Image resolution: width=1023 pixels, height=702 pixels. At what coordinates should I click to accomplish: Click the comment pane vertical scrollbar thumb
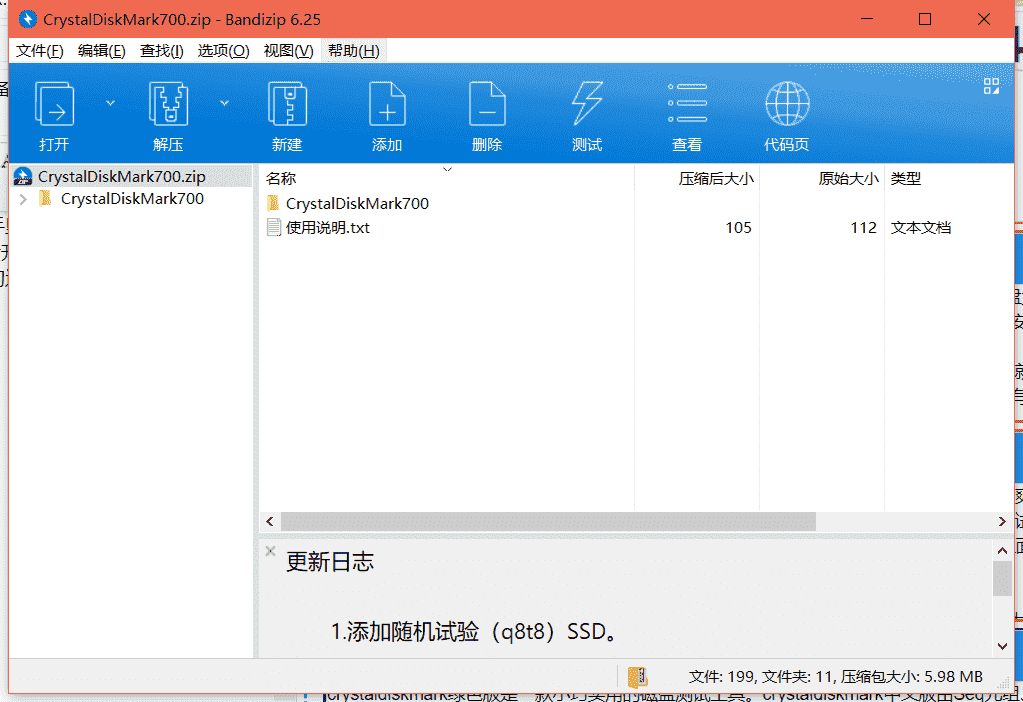pyautogui.click(x=1002, y=578)
